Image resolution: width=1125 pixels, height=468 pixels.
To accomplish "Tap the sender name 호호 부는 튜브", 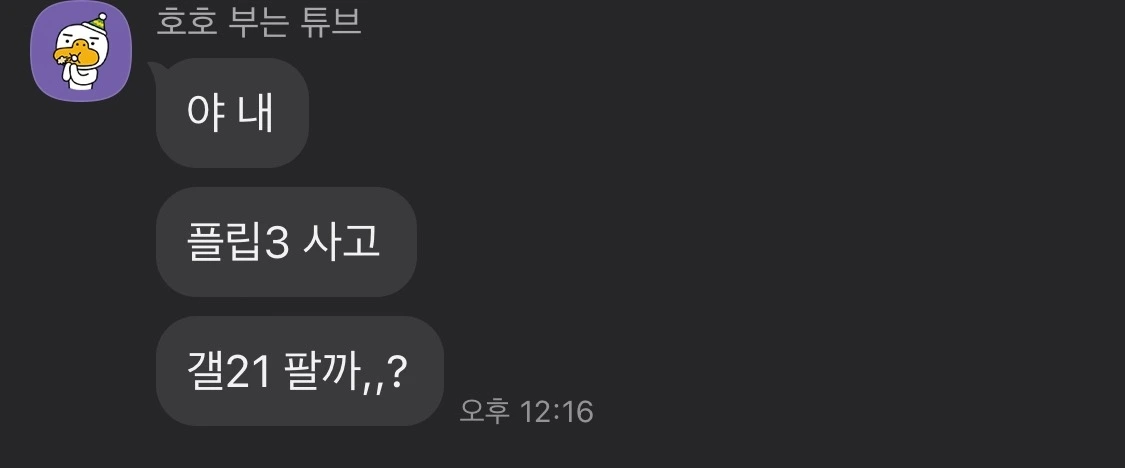I will (259, 23).
